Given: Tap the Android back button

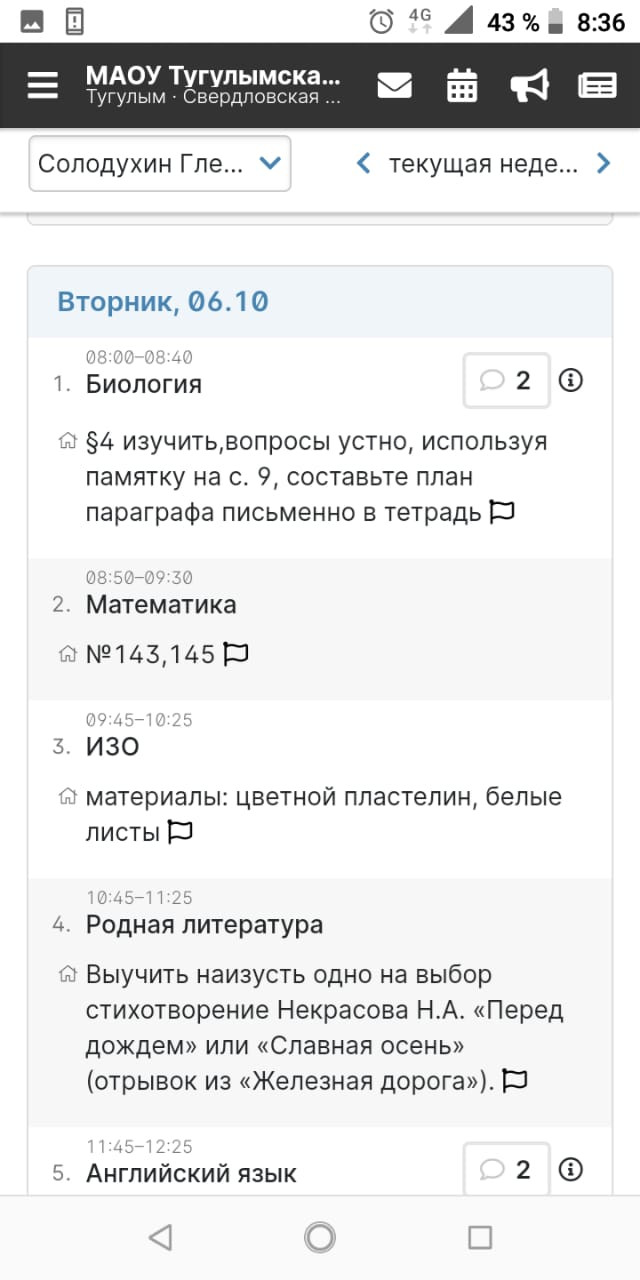Looking at the screenshot, I should (160, 1237).
